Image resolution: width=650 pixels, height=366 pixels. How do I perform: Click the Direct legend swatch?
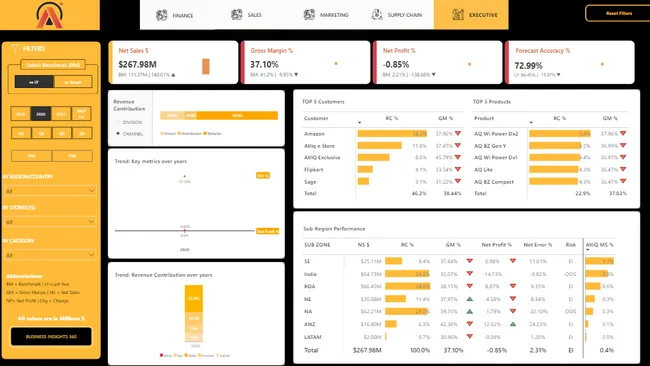pos(162,133)
